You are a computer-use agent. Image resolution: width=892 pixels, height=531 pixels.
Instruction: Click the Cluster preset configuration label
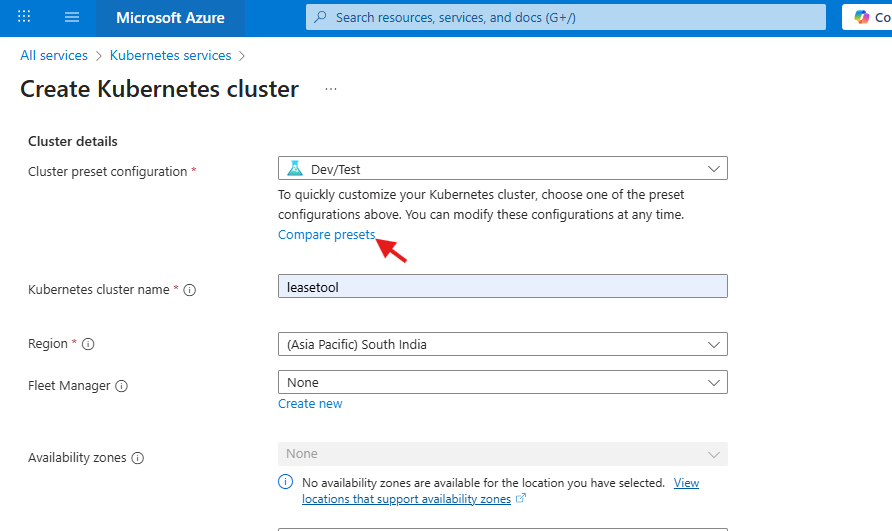(x=108, y=171)
